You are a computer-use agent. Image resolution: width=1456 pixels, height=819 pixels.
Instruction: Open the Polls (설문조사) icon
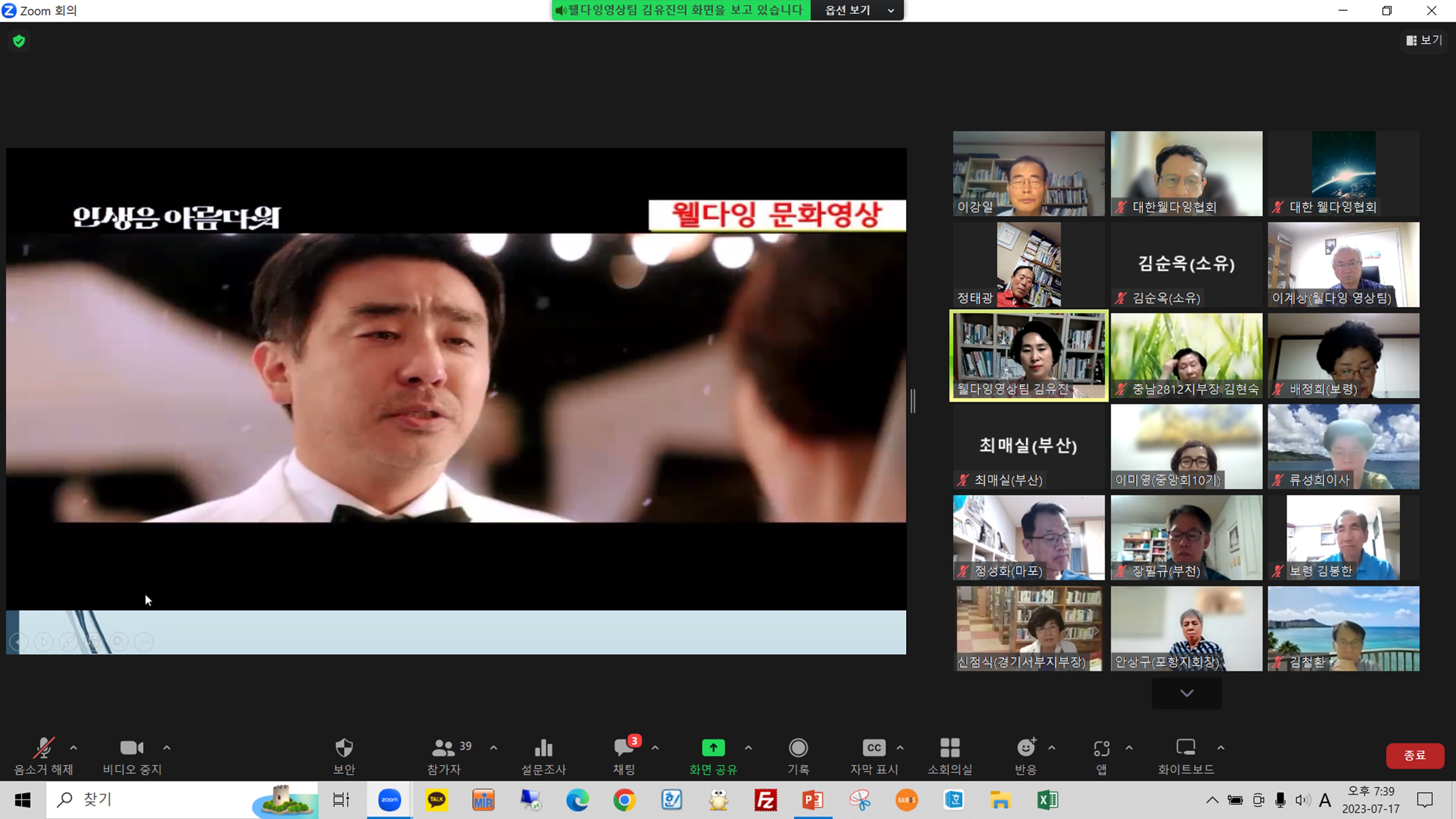(x=543, y=748)
